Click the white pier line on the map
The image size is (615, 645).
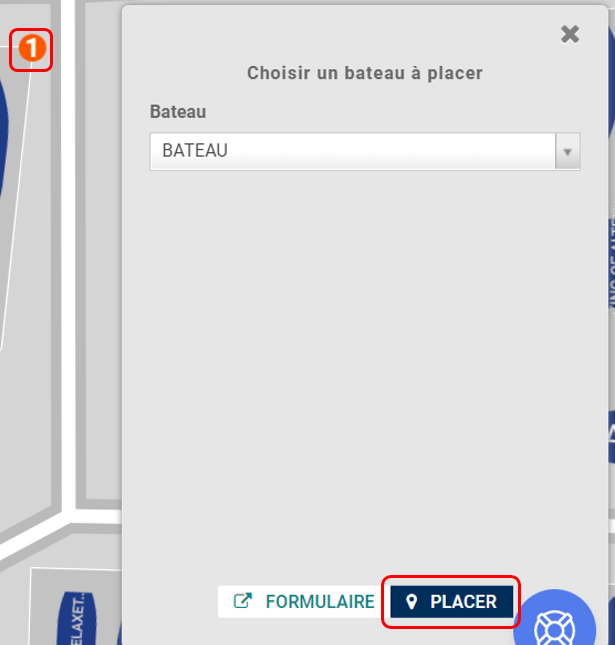(x=69, y=255)
